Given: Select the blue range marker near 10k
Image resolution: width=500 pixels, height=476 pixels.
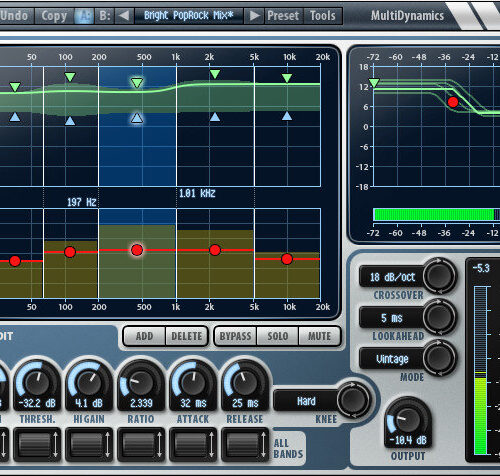Looking at the screenshot, I should tap(287, 116).
